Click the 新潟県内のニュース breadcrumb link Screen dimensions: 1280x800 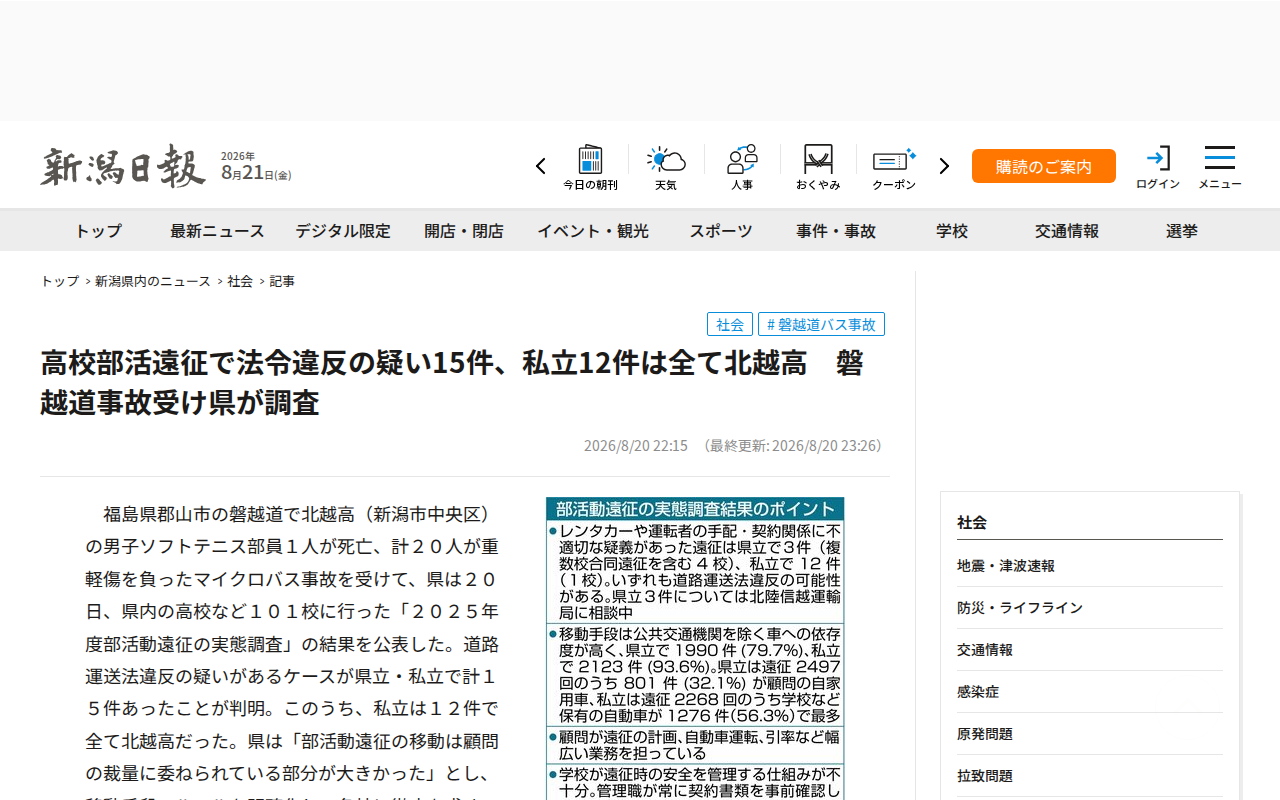tap(153, 282)
